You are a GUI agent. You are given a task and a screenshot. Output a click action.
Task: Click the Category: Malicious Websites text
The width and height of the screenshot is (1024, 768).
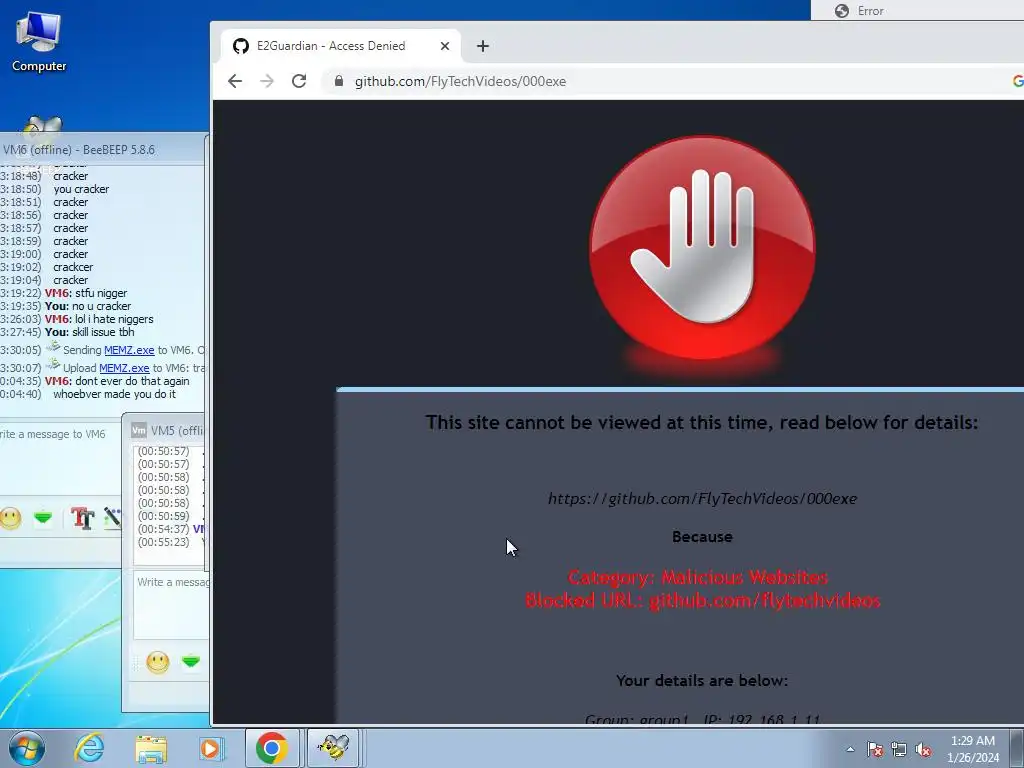click(x=698, y=577)
